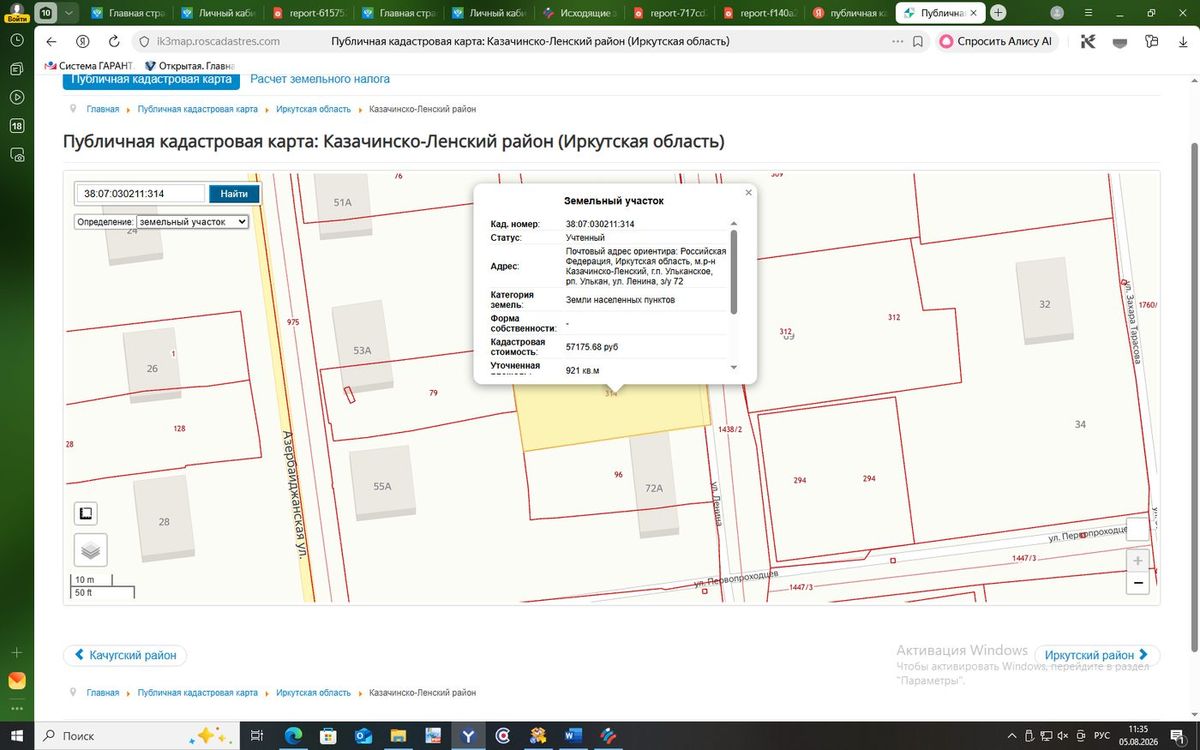The image size is (1200, 750).
Task: Add a sidebar app with plus icon
Action: tap(17, 652)
